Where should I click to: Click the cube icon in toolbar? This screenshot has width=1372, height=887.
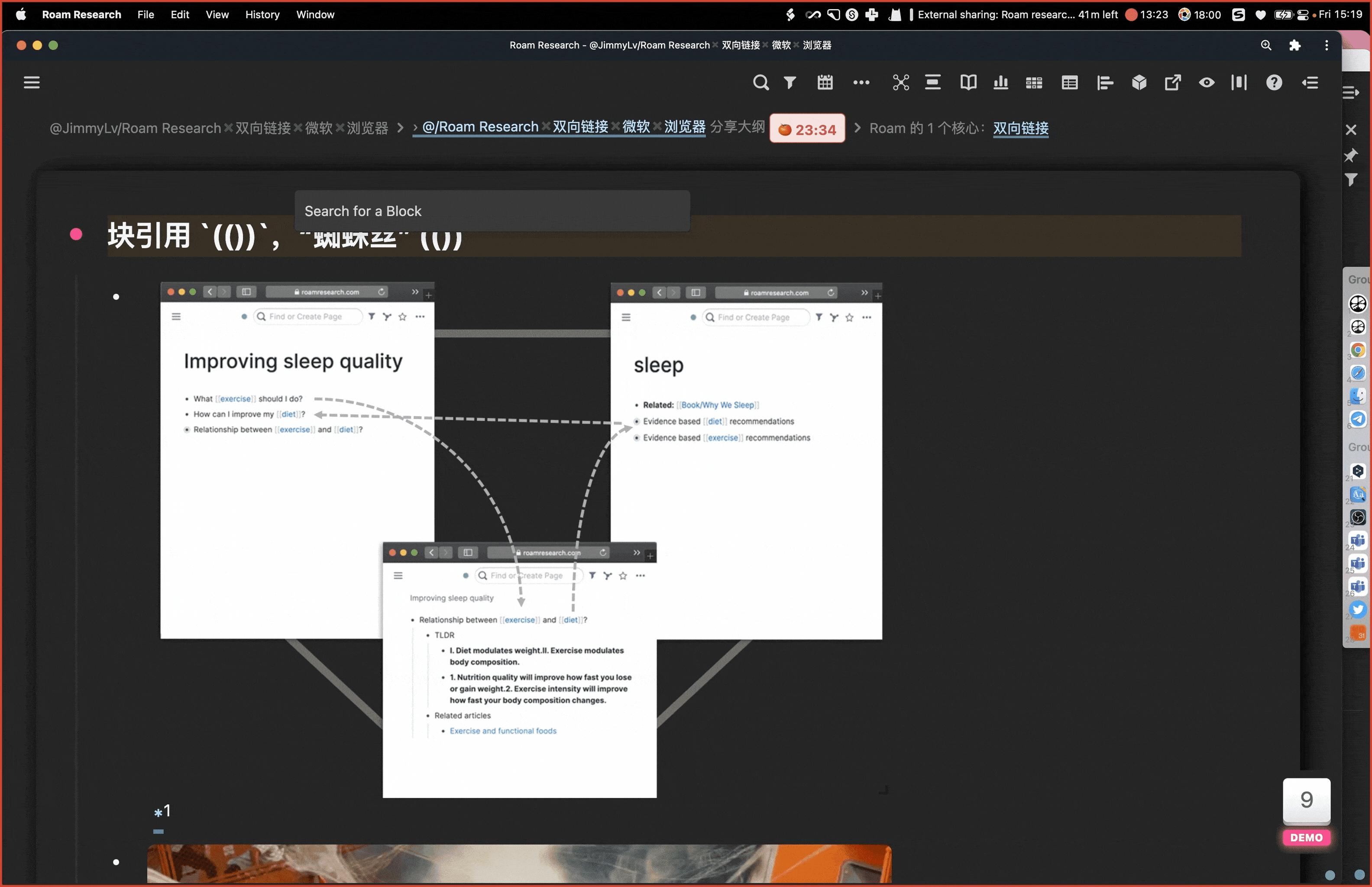click(x=1139, y=82)
